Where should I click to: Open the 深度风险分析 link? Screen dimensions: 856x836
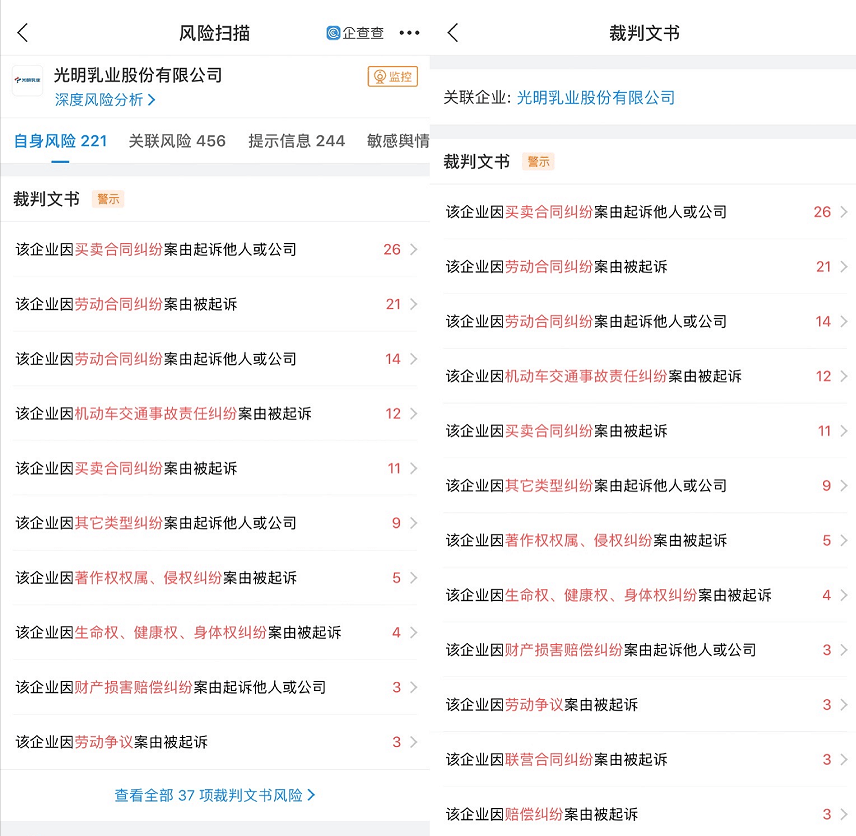tap(105, 99)
